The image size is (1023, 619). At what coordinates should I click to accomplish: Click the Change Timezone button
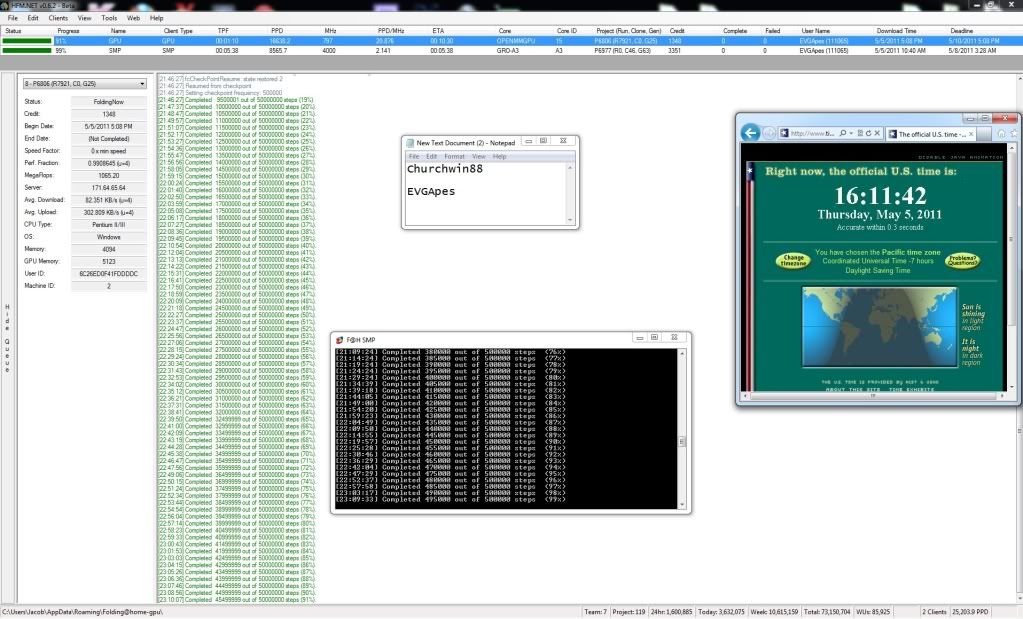[791, 261]
